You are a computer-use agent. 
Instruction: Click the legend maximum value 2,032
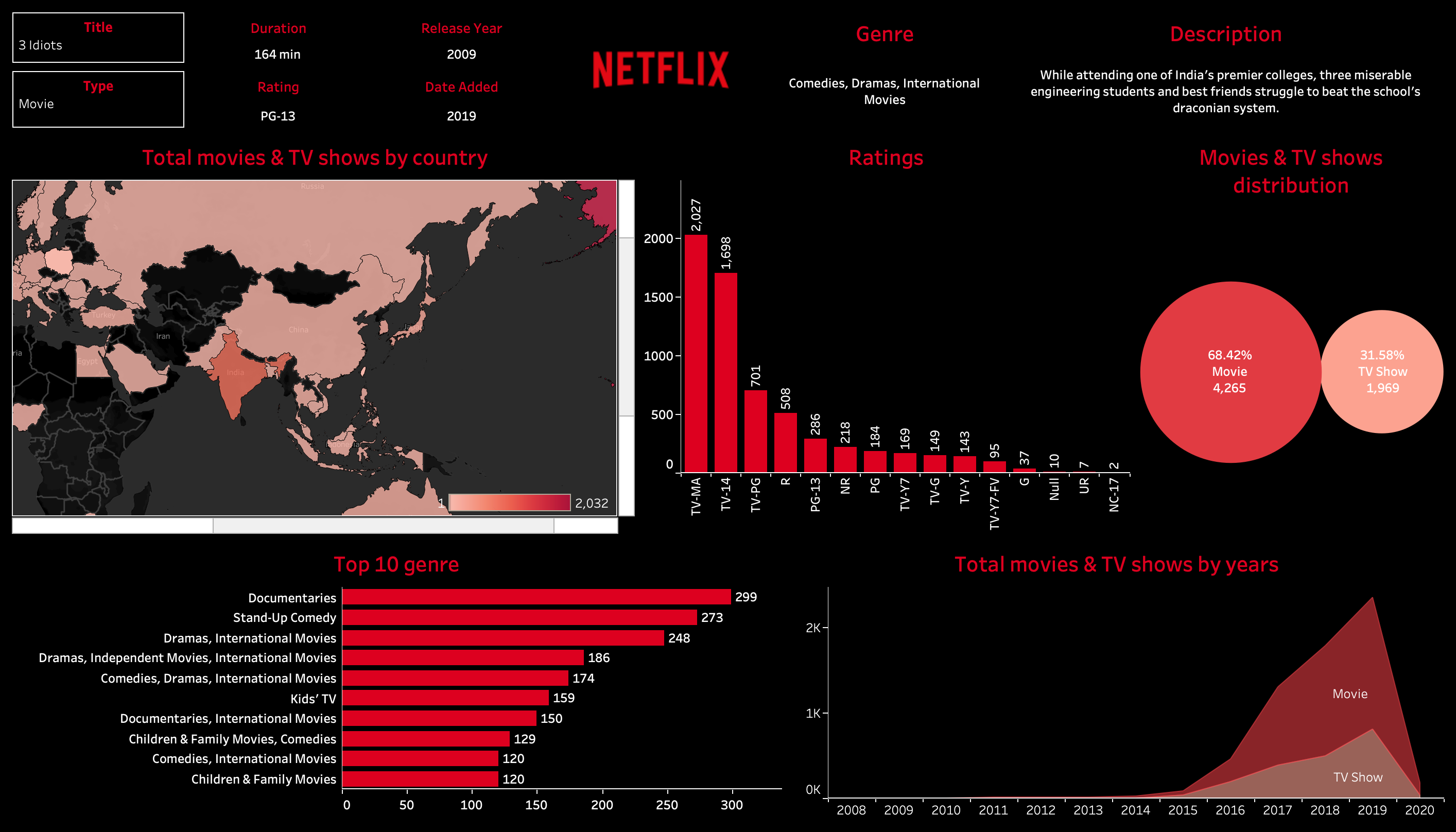coord(592,504)
